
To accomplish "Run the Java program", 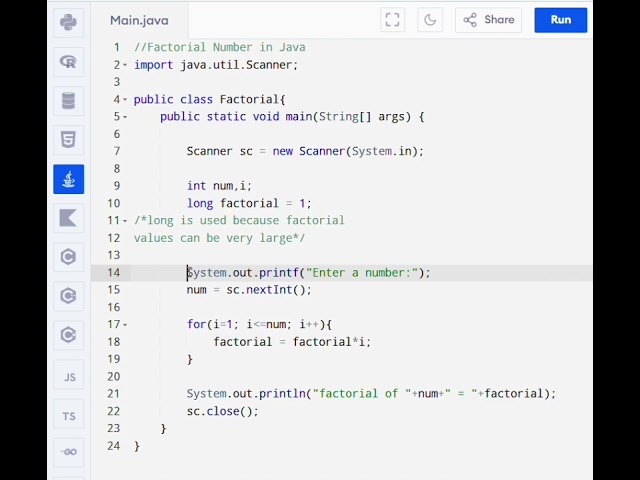I will [x=561, y=20].
